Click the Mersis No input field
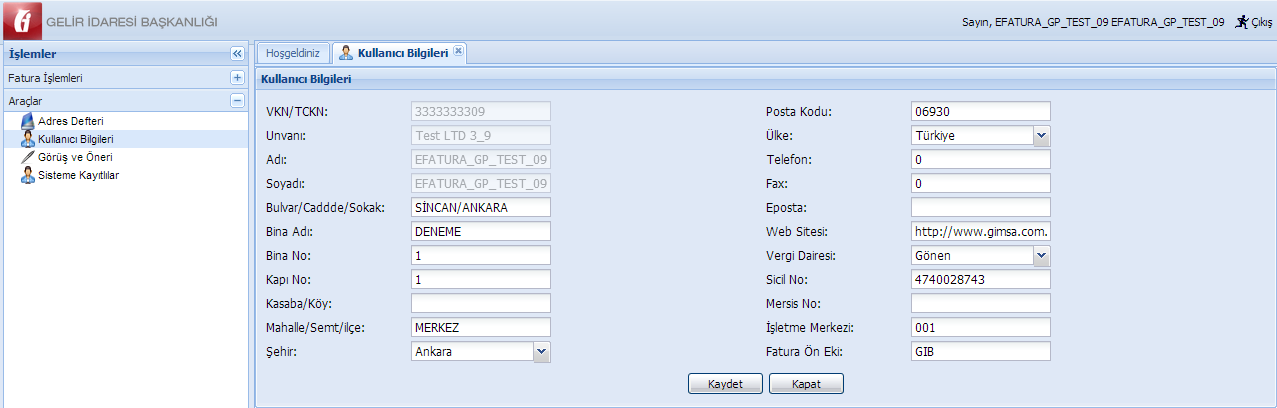Image resolution: width=1277 pixels, height=408 pixels. click(x=980, y=303)
